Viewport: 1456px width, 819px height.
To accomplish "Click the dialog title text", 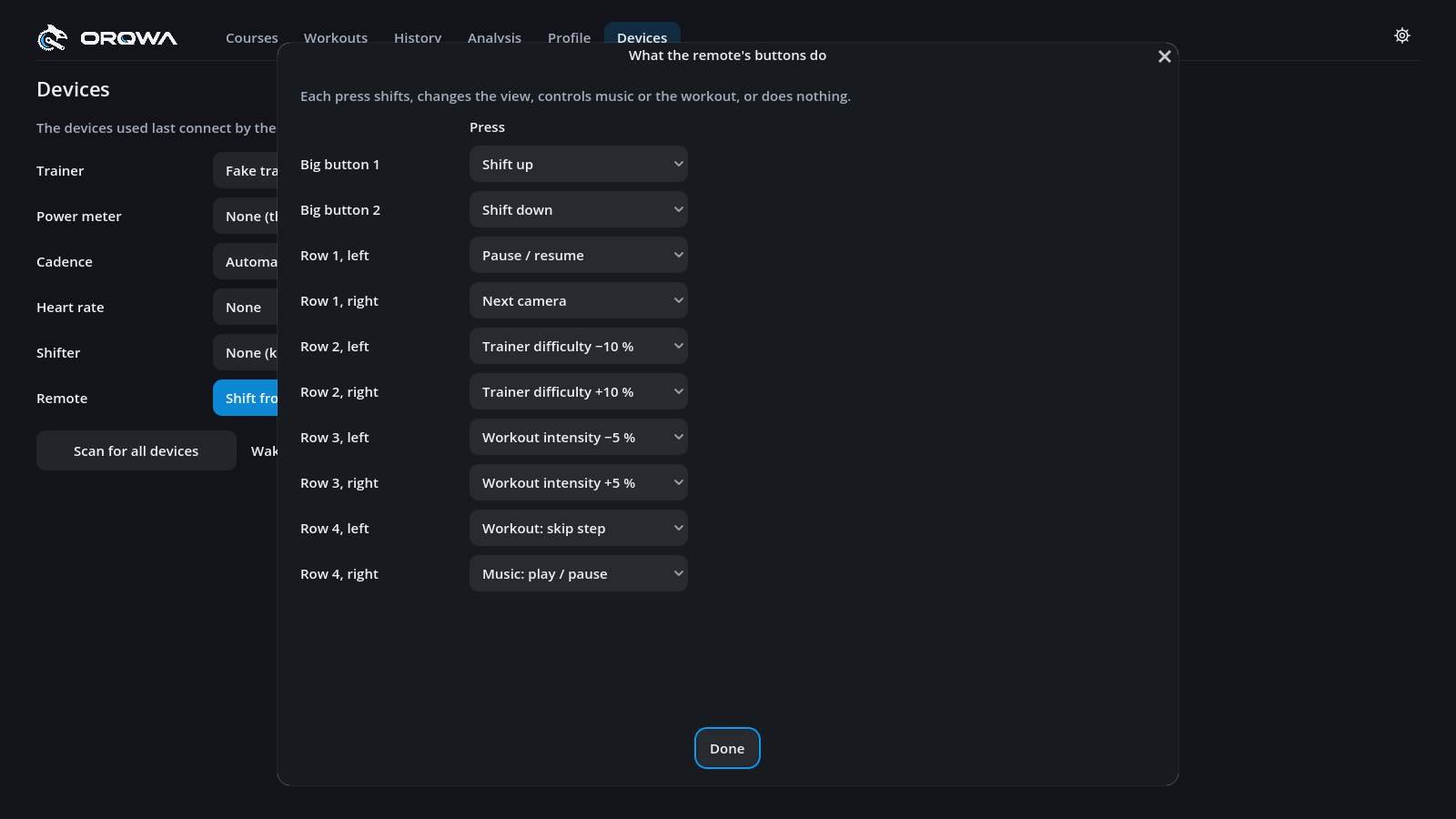I will 727,56.
